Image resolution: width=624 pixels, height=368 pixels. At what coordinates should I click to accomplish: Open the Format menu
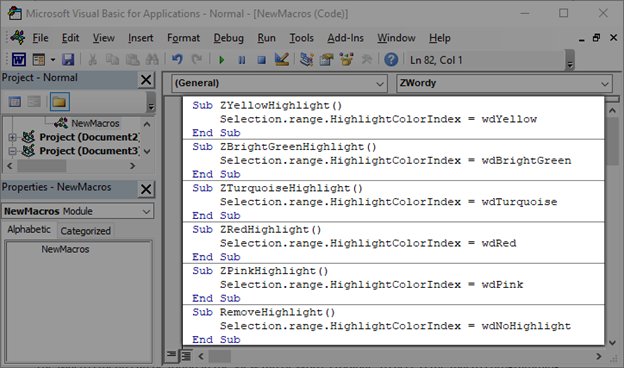point(183,38)
